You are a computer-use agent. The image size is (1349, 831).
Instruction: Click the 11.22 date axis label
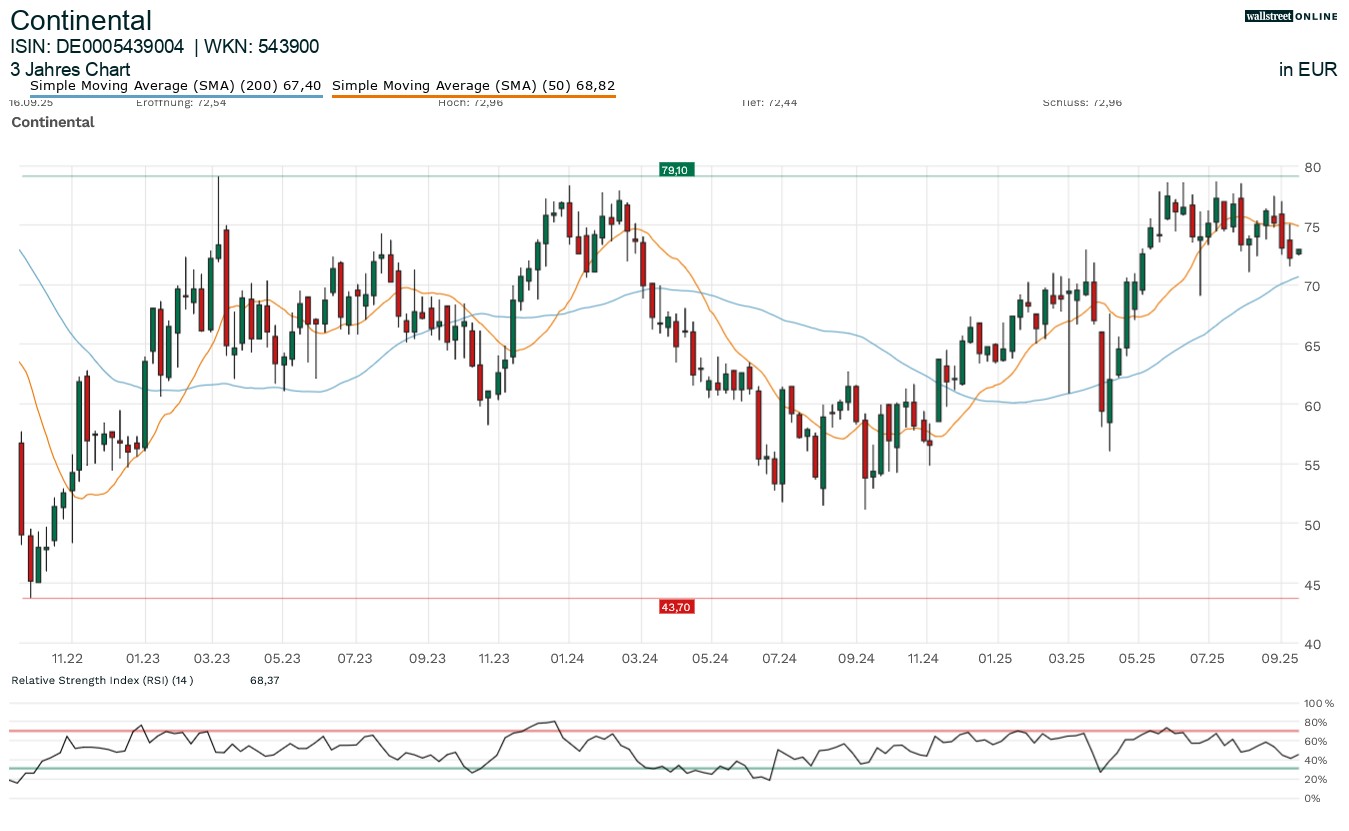[67, 658]
